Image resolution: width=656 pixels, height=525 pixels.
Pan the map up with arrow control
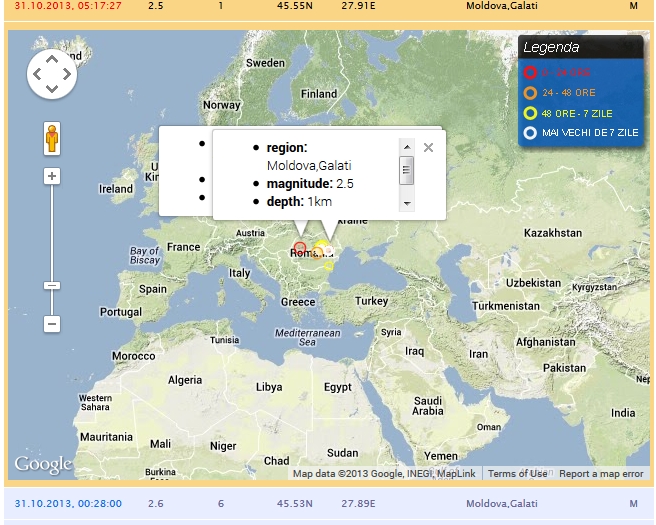[x=52, y=59]
